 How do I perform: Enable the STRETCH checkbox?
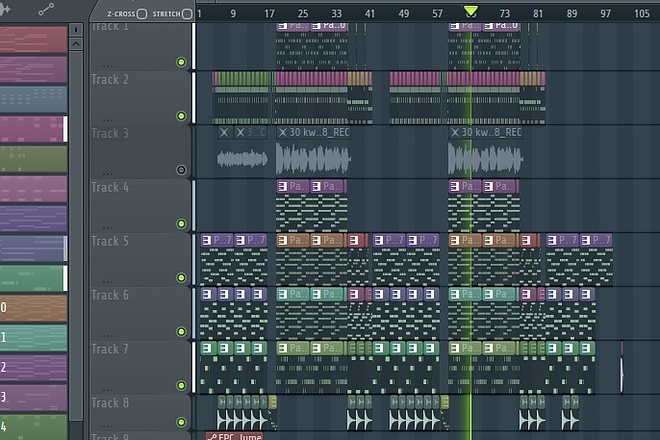[x=187, y=14]
